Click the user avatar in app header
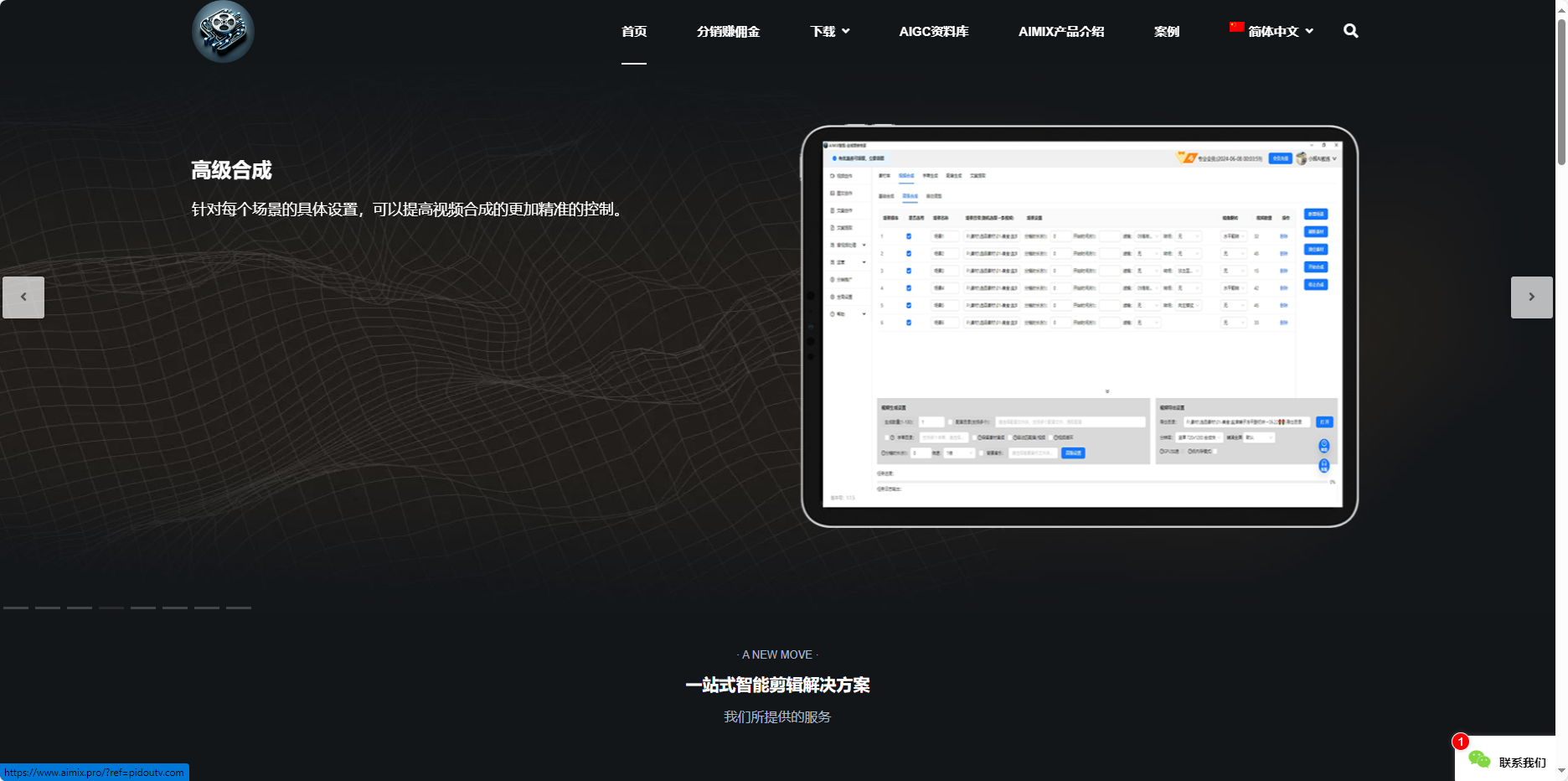Screen dimensions: 1568x781 [1300, 158]
